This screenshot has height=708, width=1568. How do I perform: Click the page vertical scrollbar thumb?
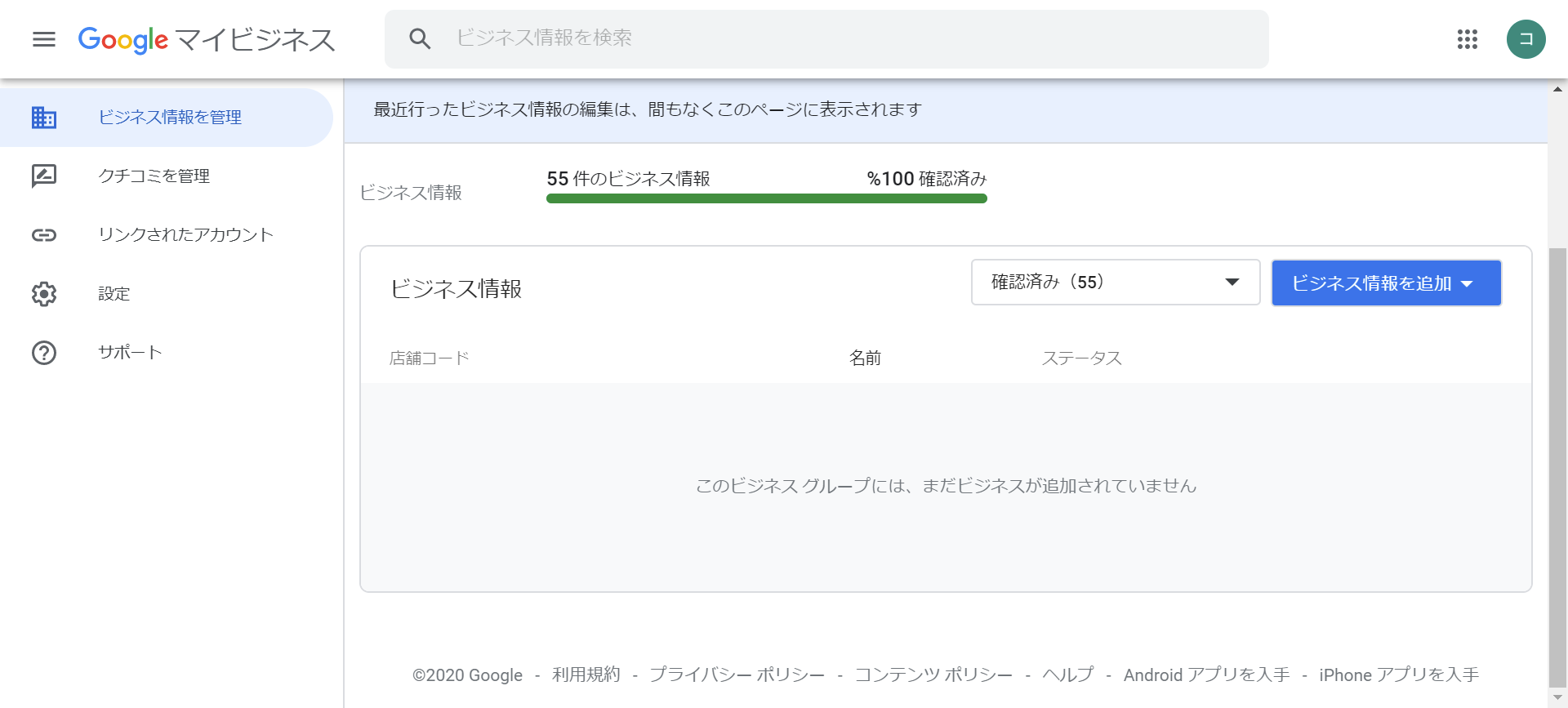(x=1558, y=468)
